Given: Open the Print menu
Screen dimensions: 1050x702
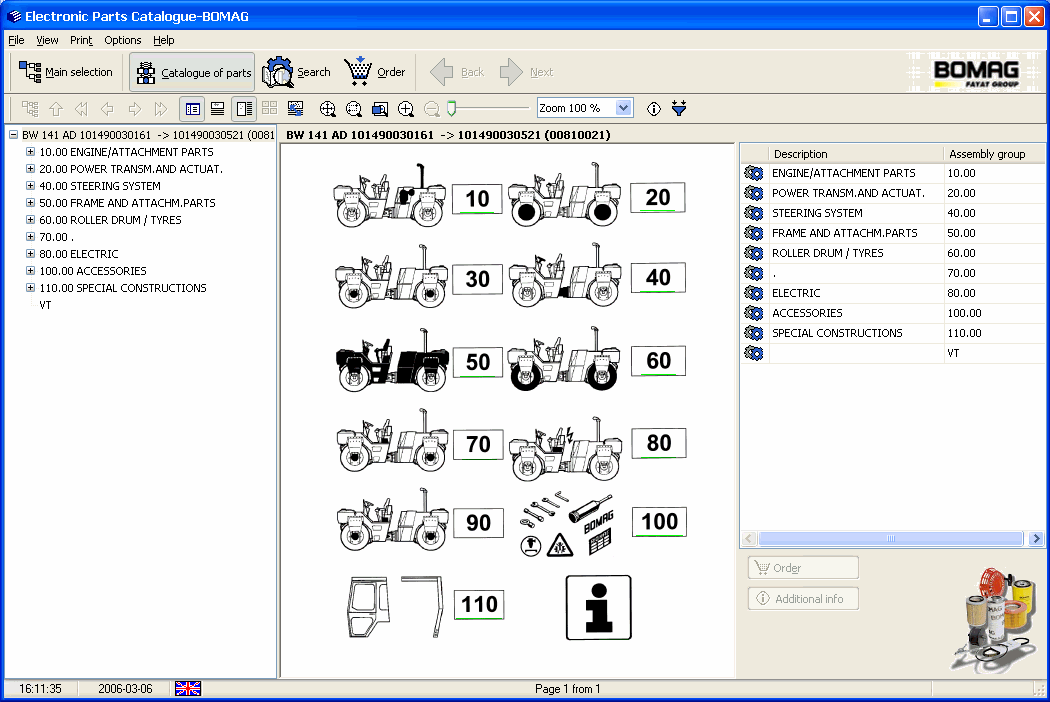Looking at the screenshot, I should click(81, 40).
